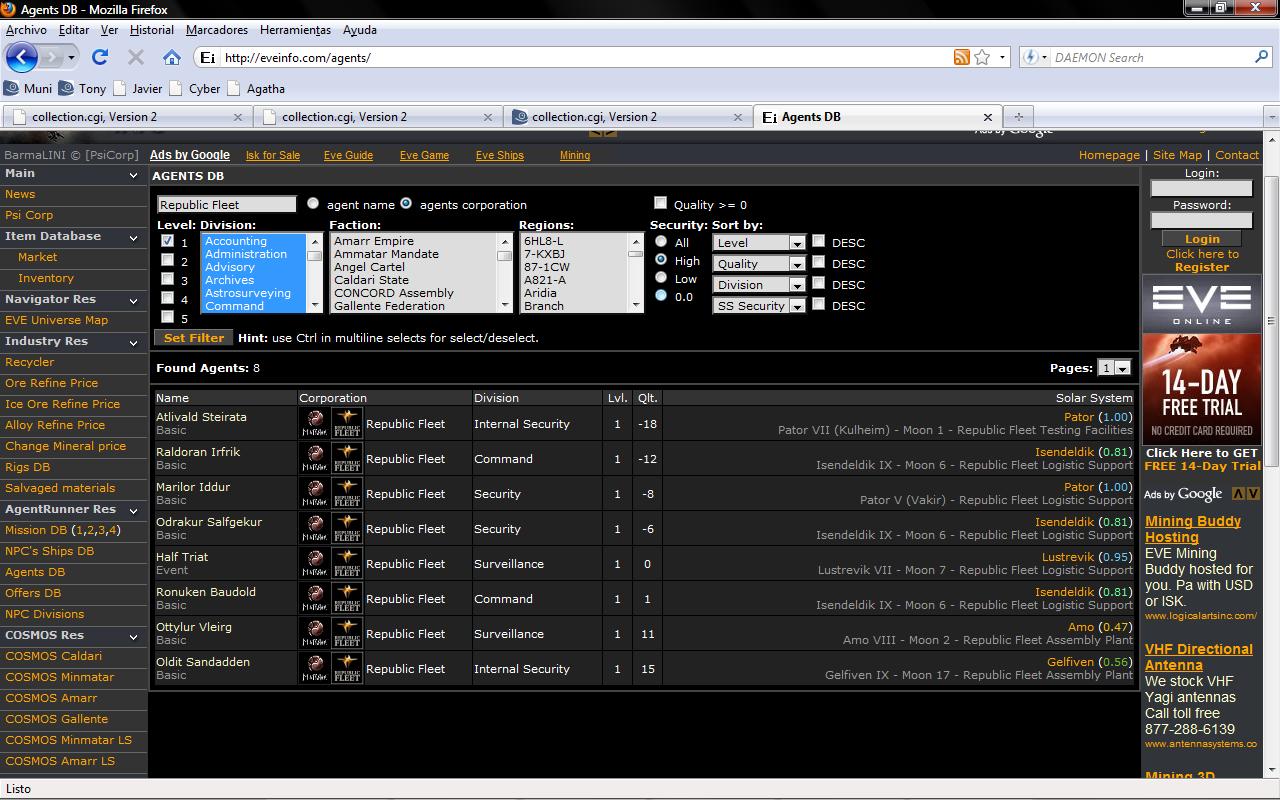Click the agents search text field

[227, 204]
